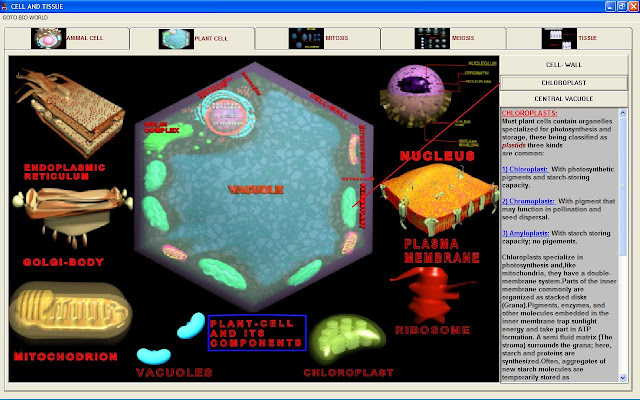
Task: Click the RIBOSOME label
Action: (x=433, y=330)
